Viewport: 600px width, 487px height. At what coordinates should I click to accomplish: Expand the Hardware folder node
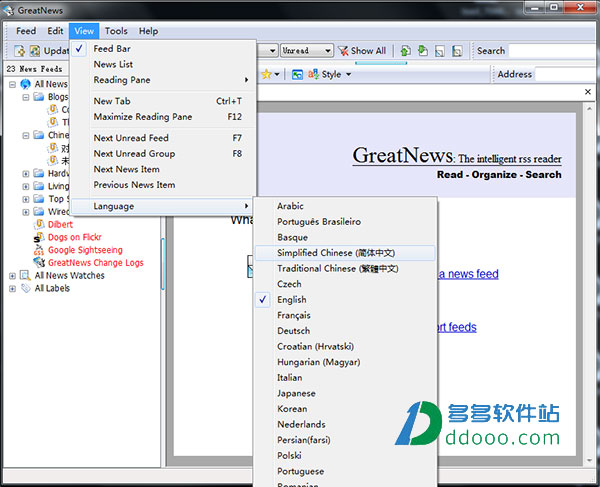pos(26,174)
